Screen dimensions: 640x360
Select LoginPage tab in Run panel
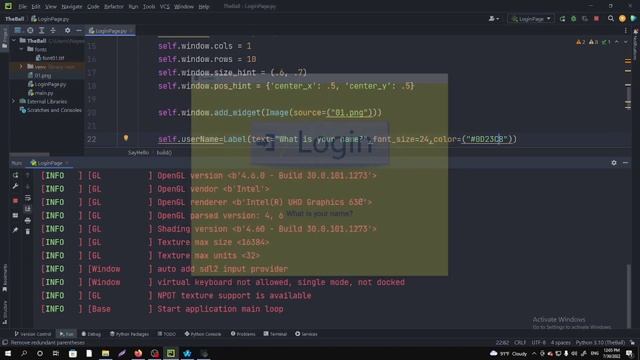[49, 163]
